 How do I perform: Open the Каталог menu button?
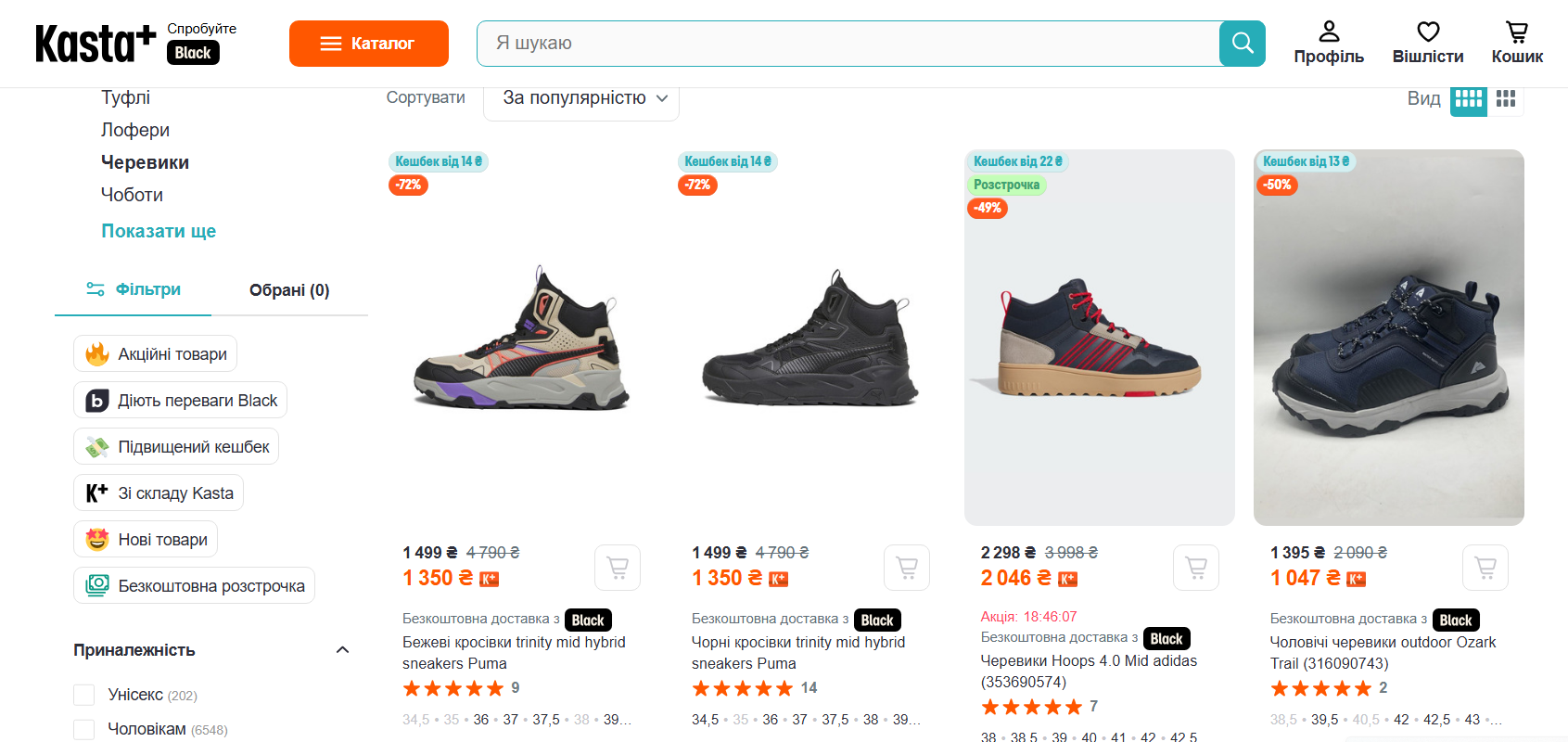tap(368, 44)
